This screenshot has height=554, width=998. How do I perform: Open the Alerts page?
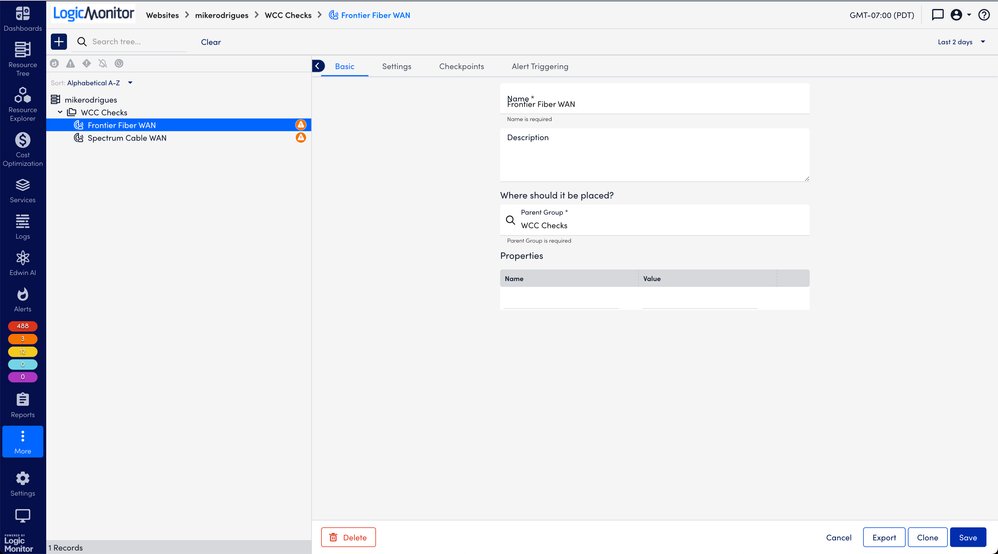click(22, 299)
